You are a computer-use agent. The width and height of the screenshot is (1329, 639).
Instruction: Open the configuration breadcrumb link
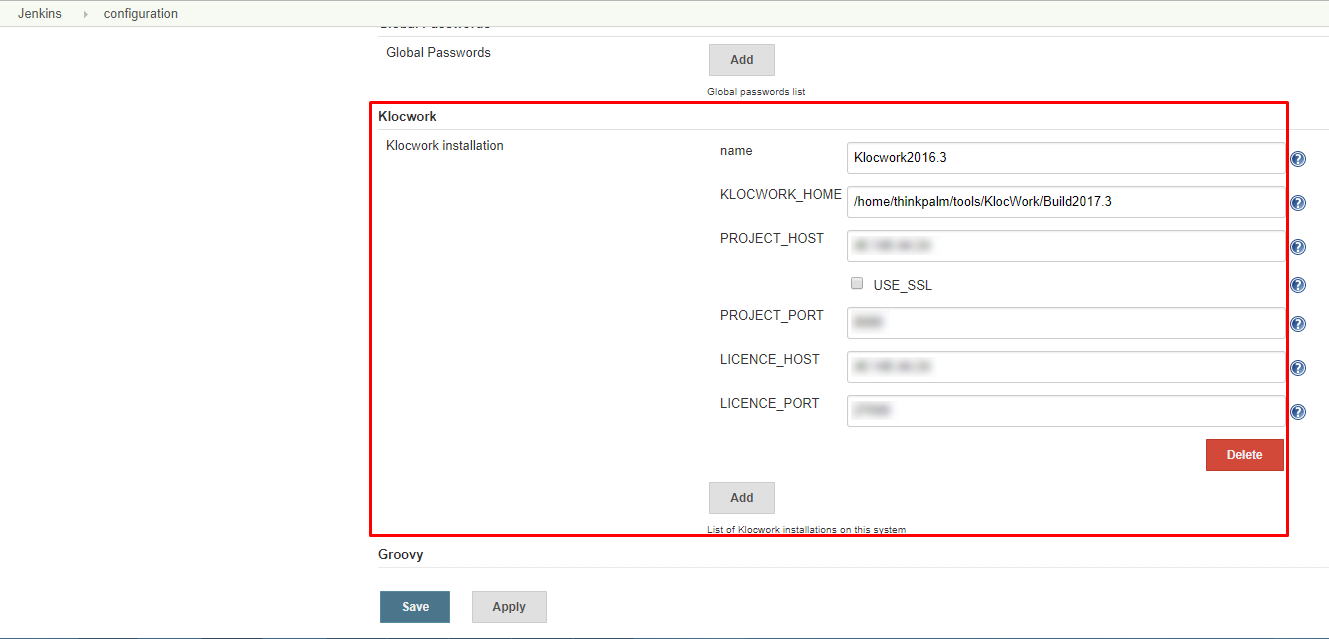[141, 14]
